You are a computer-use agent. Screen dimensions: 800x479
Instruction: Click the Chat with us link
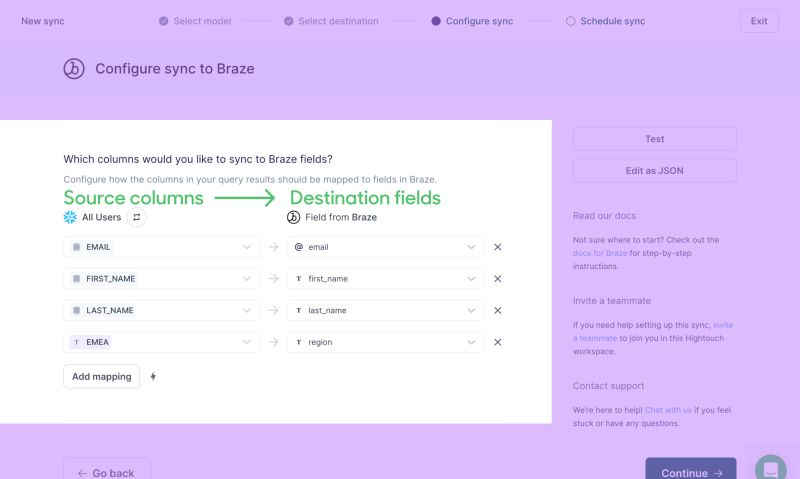coord(668,410)
